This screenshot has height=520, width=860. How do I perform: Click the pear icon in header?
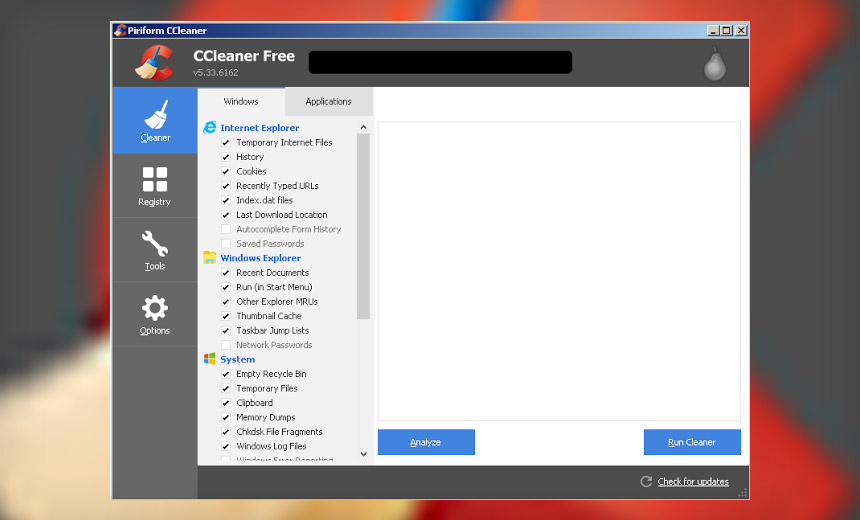715,64
